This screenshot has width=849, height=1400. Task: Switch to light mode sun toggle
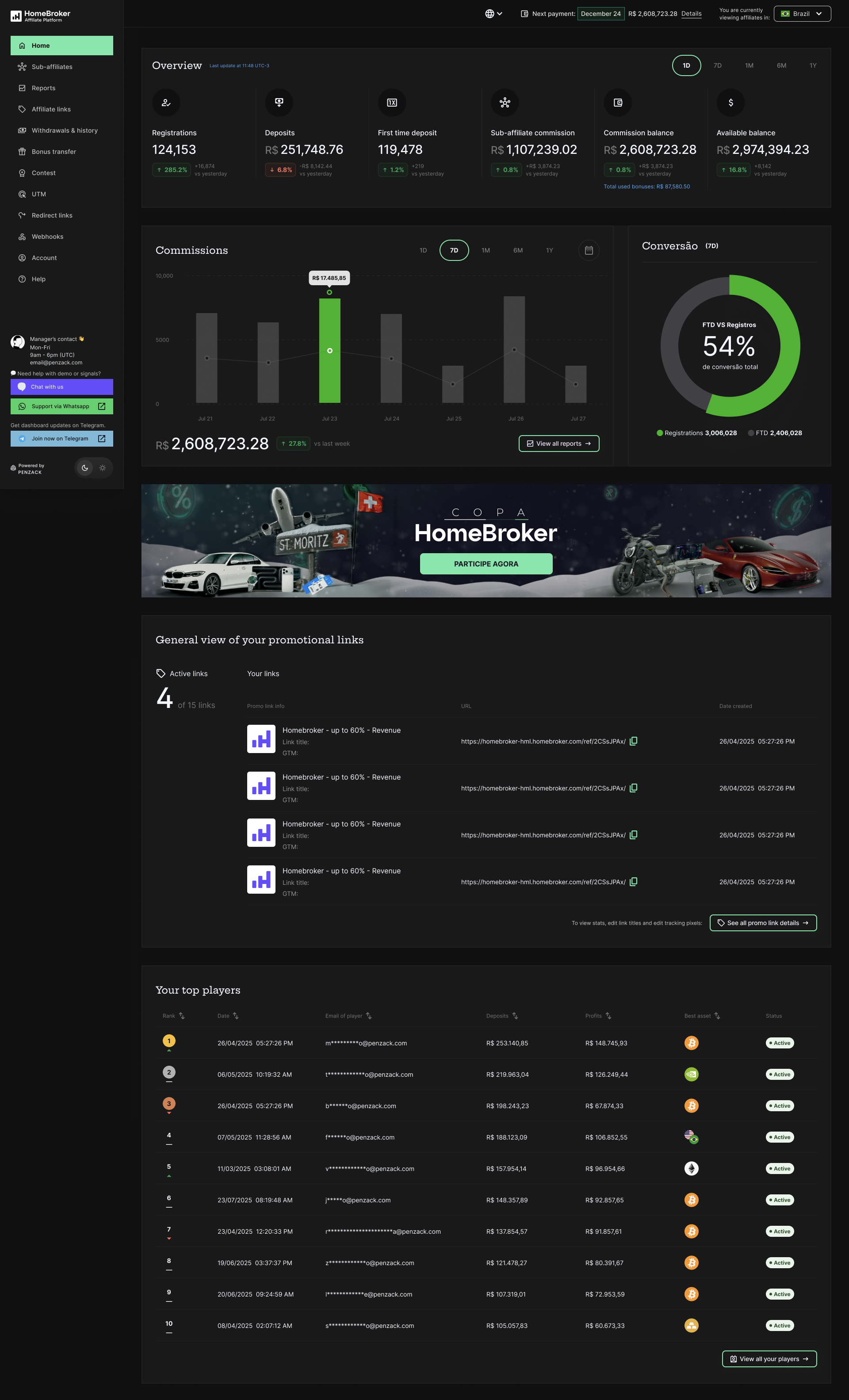click(x=103, y=467)
